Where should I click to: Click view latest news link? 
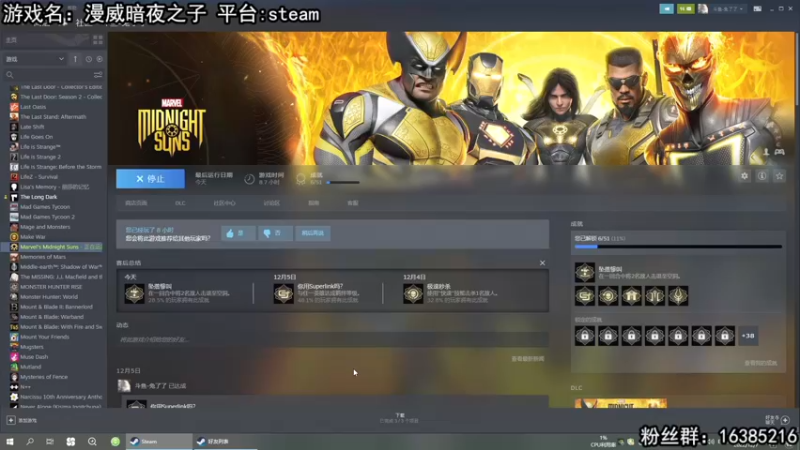pos(528,359)
